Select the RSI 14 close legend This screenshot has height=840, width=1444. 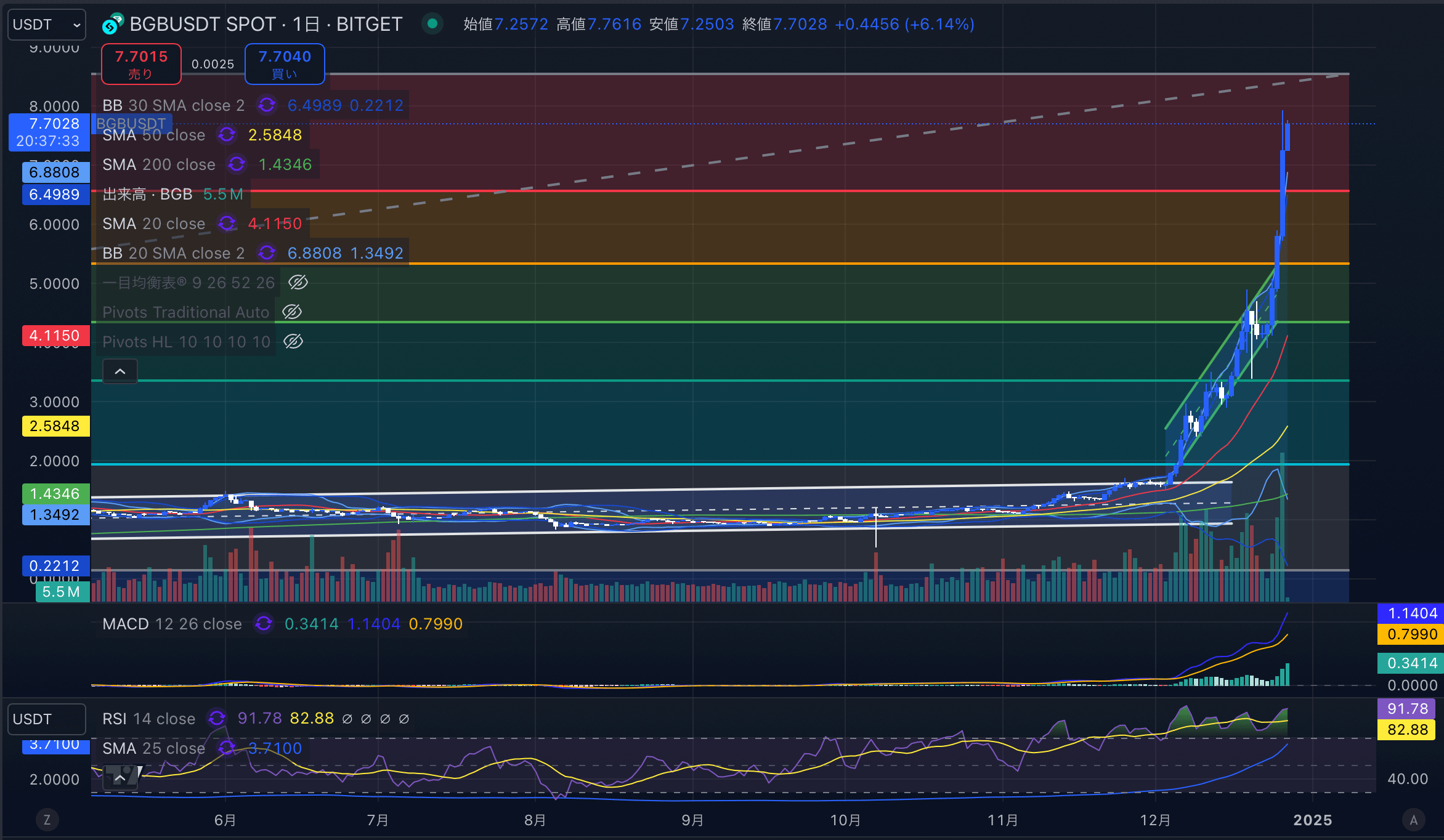[148, 719]
